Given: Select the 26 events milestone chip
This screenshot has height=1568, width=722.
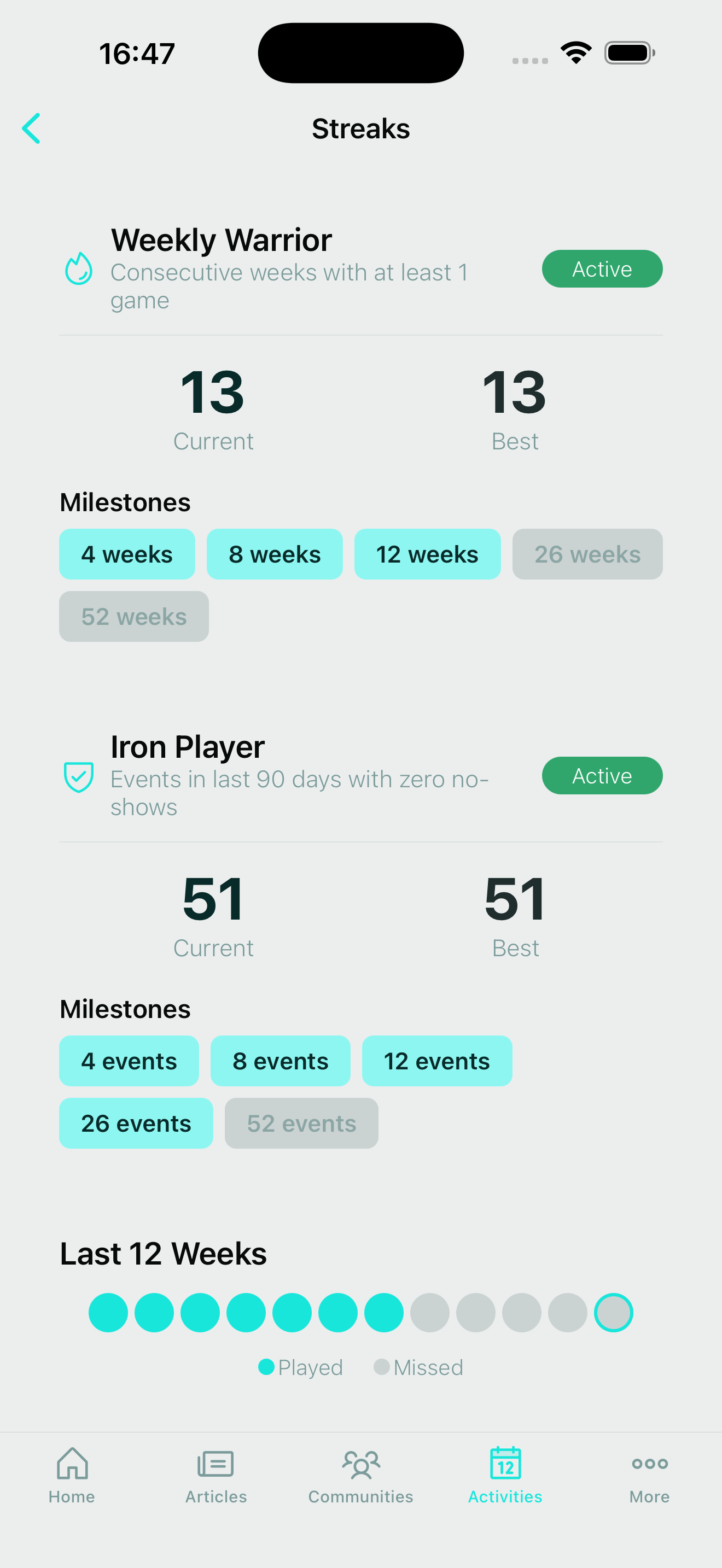Looking at the screenshot, I should pyautogui.click(x=136, y=1123).
